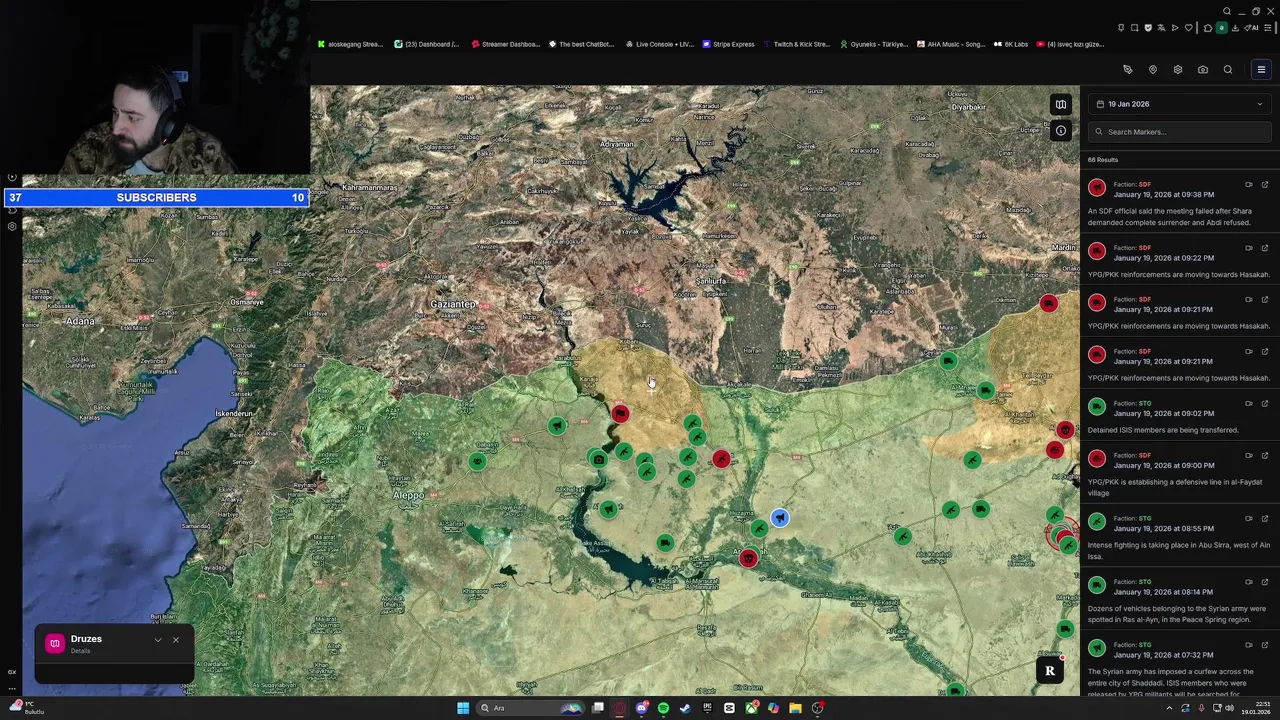Play video for the 07:32 PM STG entry
The image size is (1280, 720).
pyautogui.click(x=1248, y=644)
